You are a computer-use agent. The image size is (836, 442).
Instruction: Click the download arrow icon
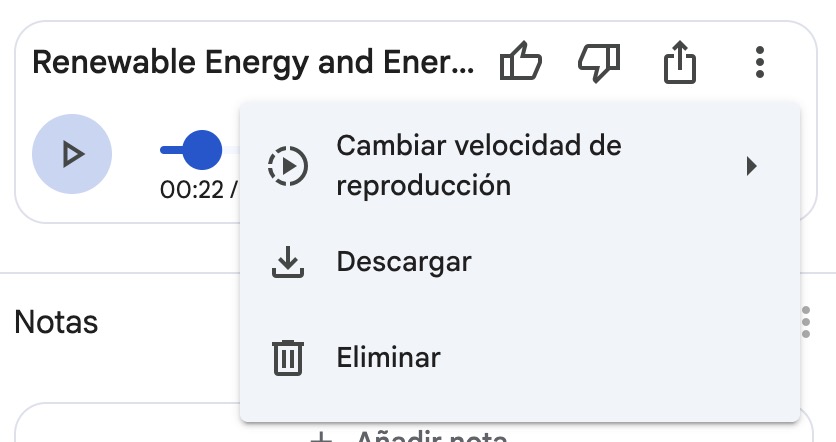(288, 262)
